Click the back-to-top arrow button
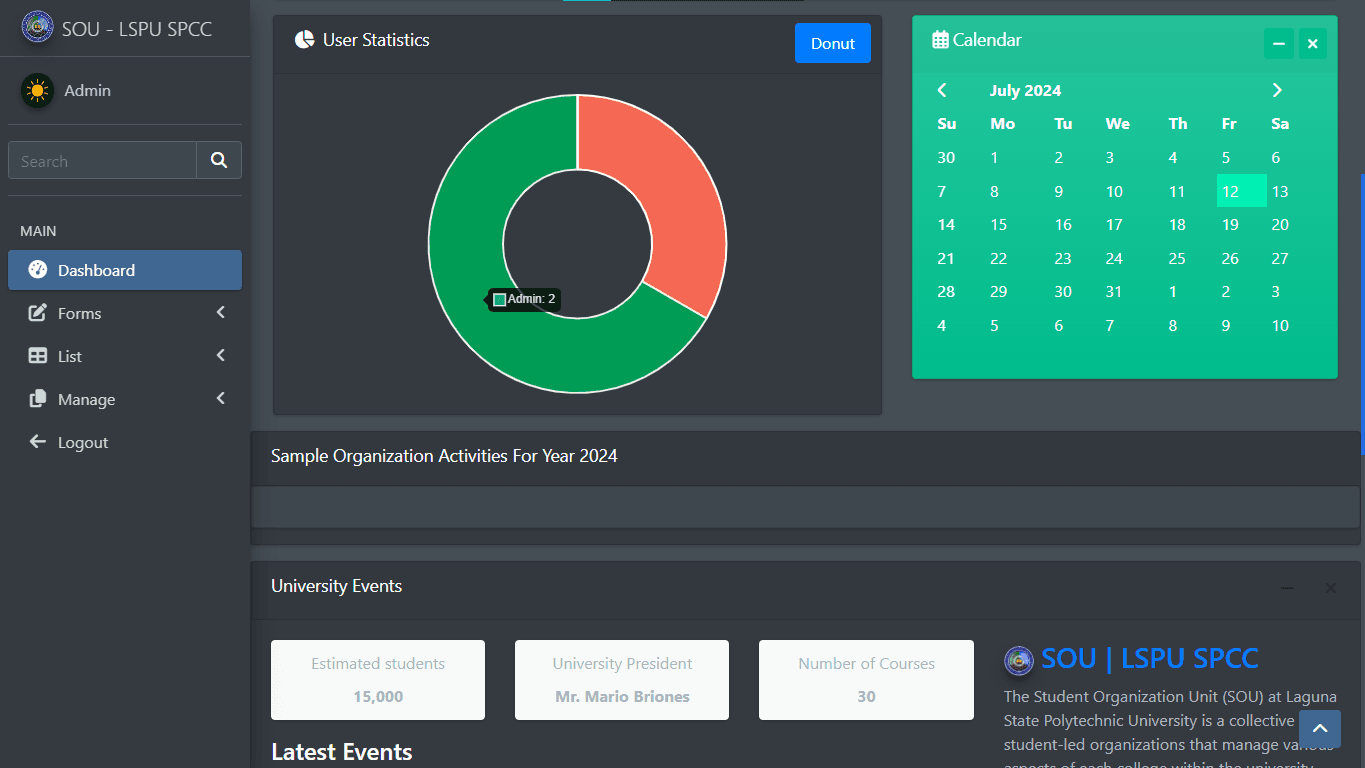This screenshot has width=1365, height=768. click(1320, 730)
